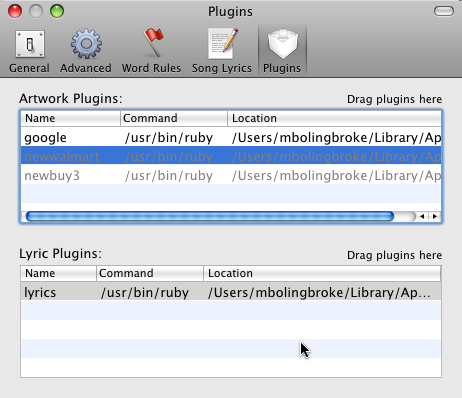Open Word Rules flag pane
This screenshot has width=462, height=398.
click(151, 51)
